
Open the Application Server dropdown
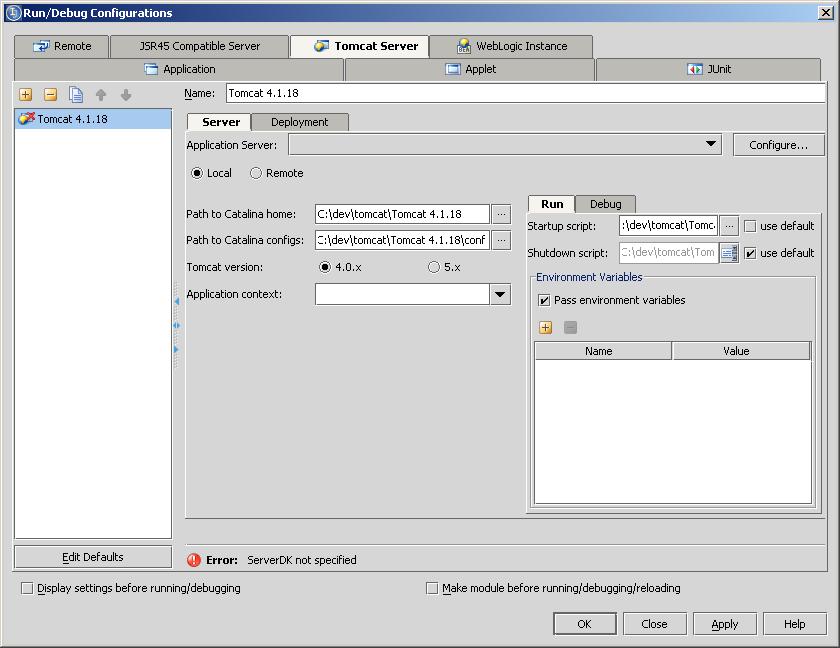click(711, 145)
